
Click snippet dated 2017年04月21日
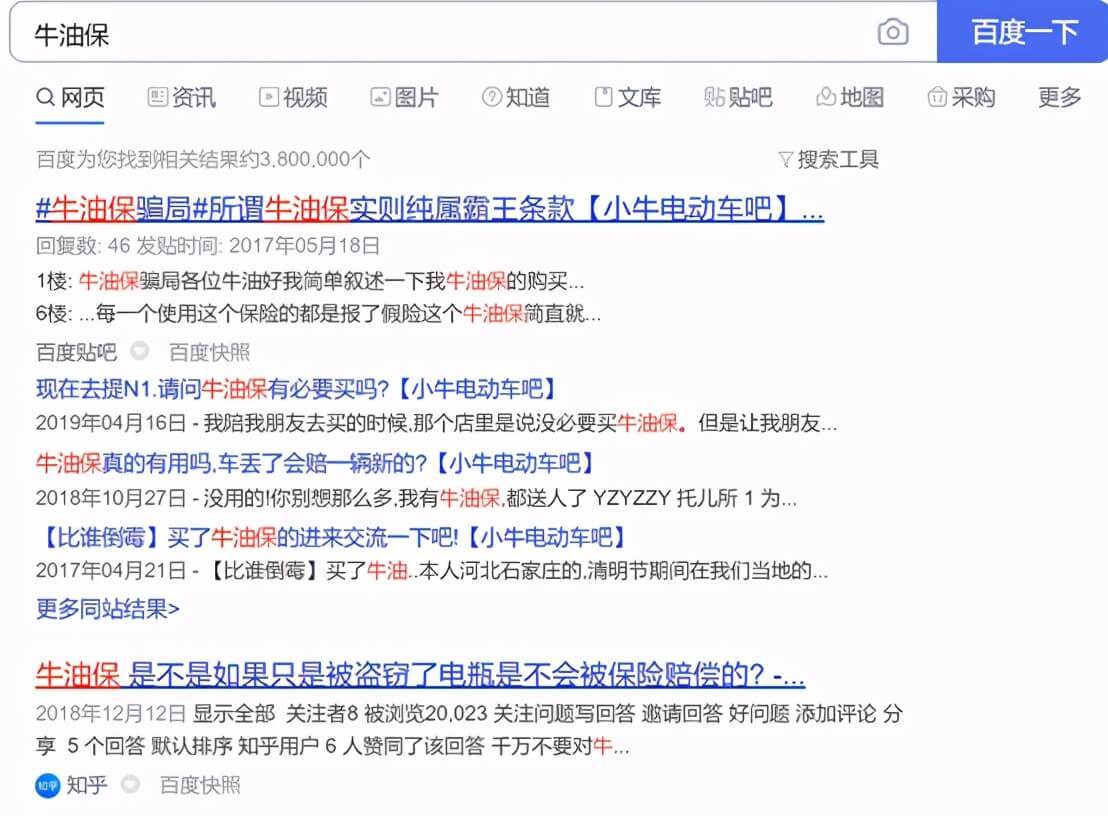pyautogui.click(x=432, y=570)
